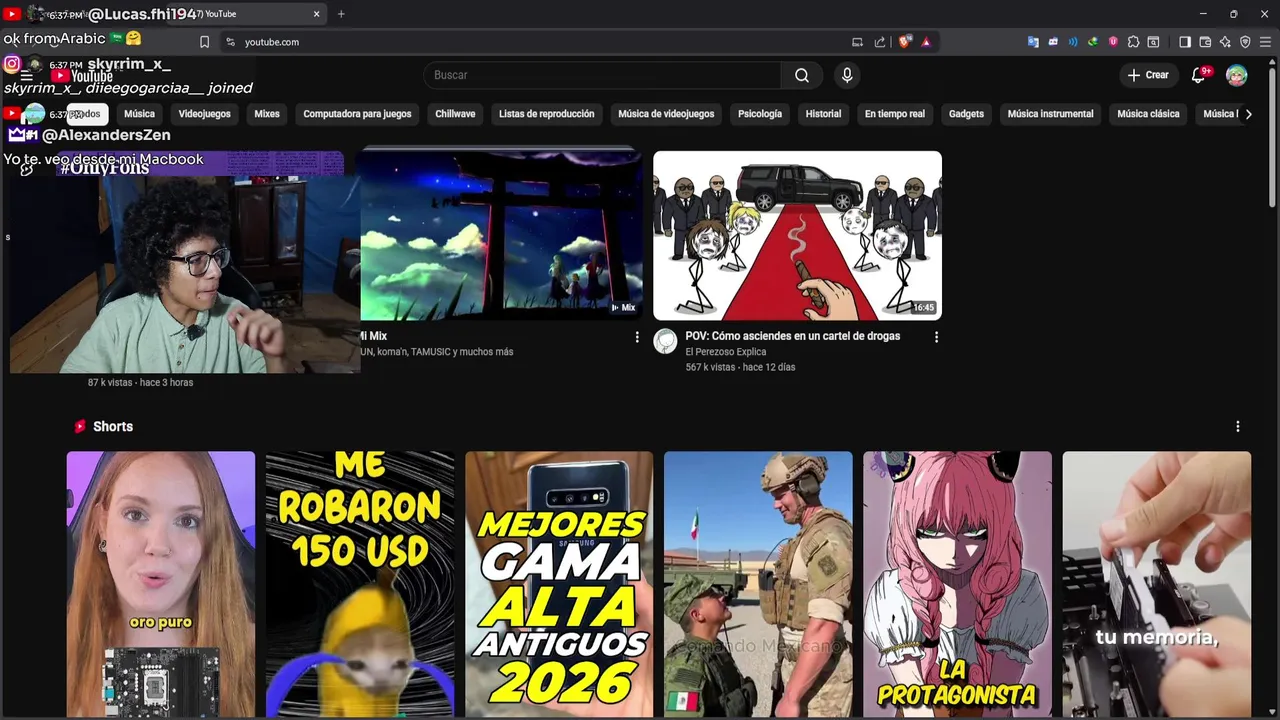Screen dimensions: 1280x720
Task: Open the Mi Mix title link
Action: [372, 336]
